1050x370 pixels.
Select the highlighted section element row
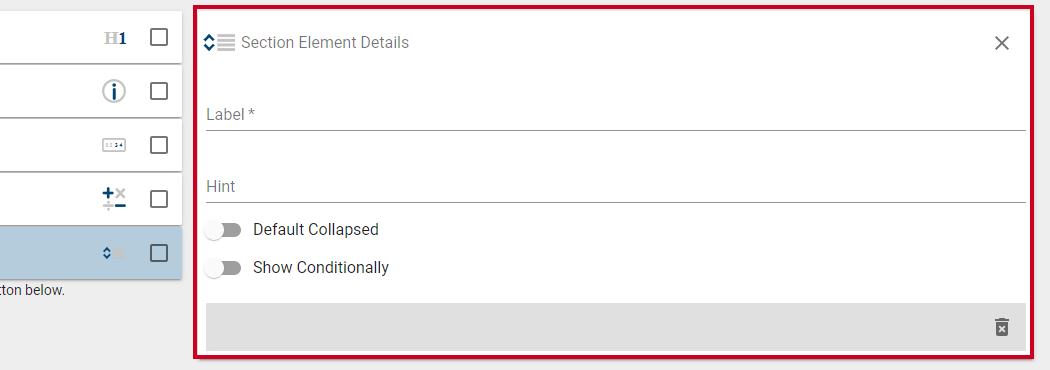(90, 253)
